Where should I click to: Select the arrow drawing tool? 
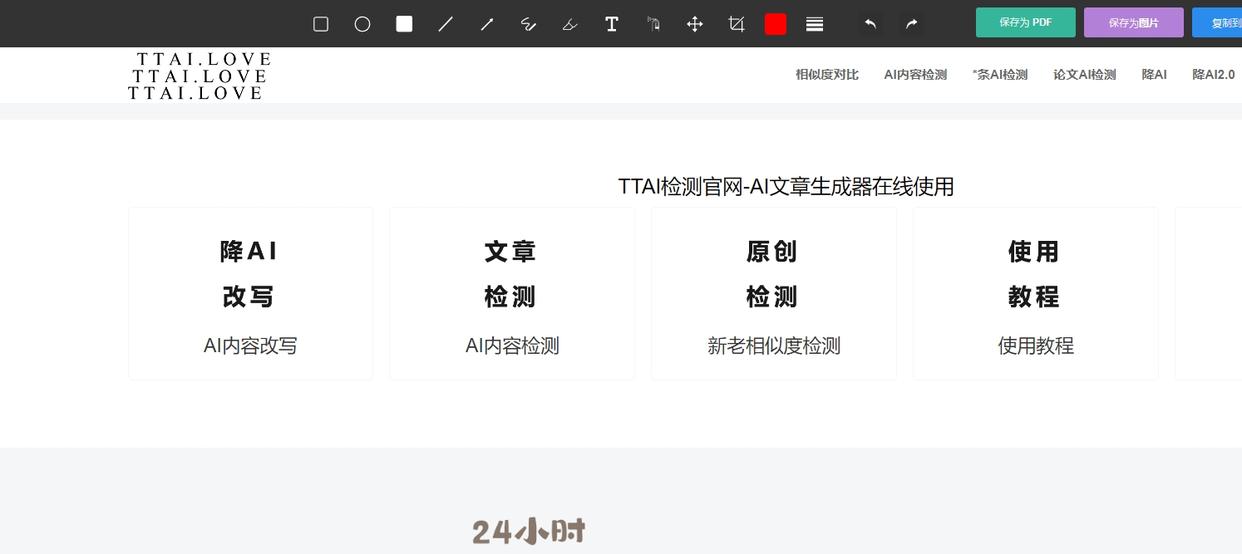(487, 24)
